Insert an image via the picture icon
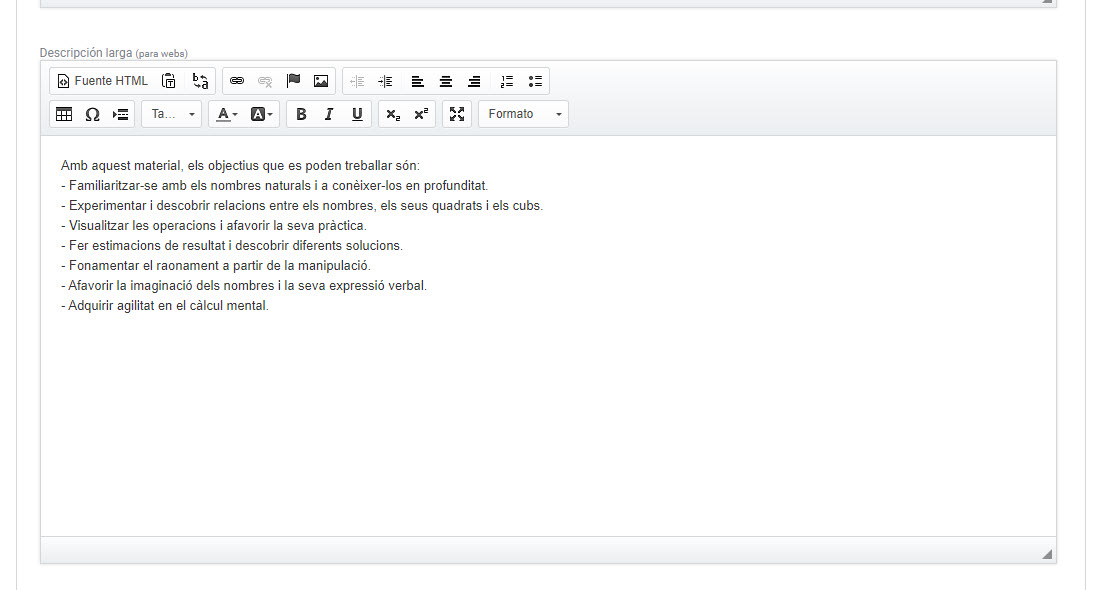 321,81
